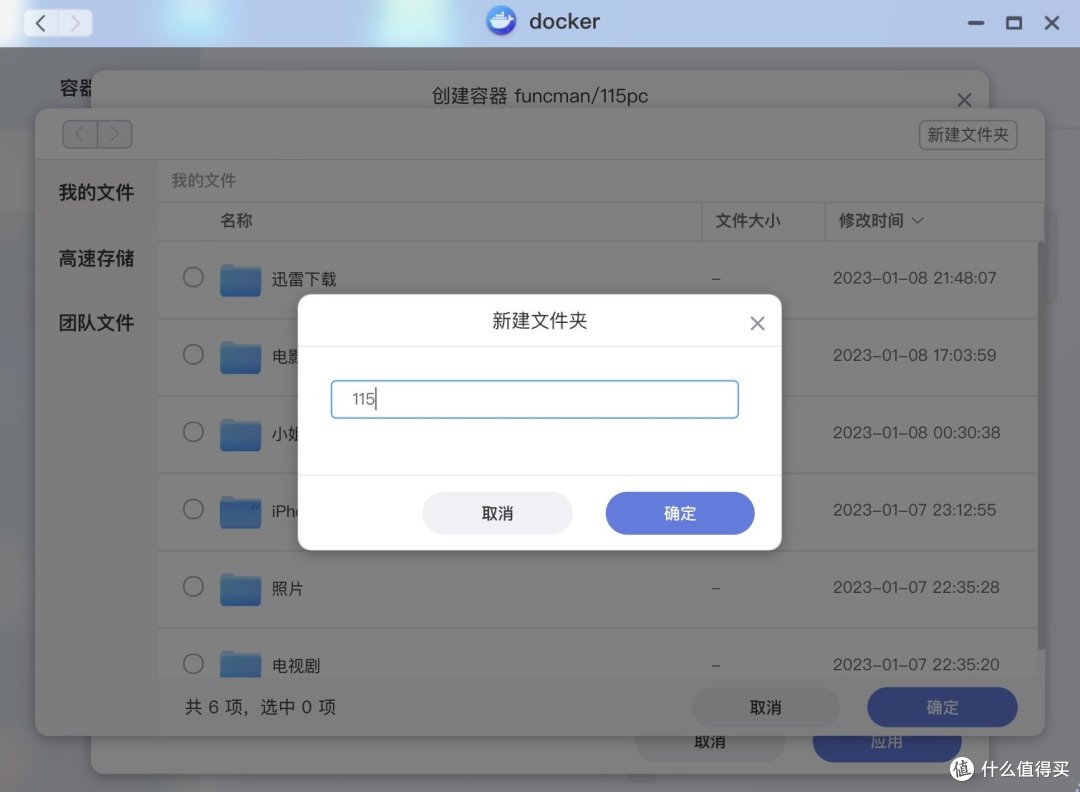Click the forward navigation arrow in file picker
The image size is (1080, 792).
(x=114, y=134)
